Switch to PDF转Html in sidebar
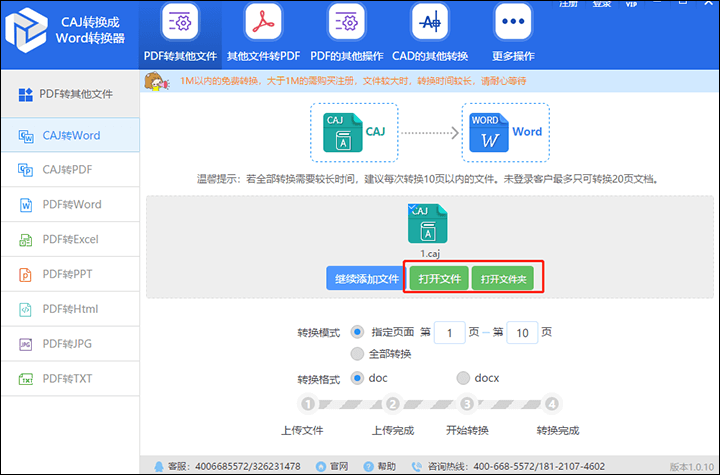This screenshot has height=475, width=720. click(x=70, y=310)
